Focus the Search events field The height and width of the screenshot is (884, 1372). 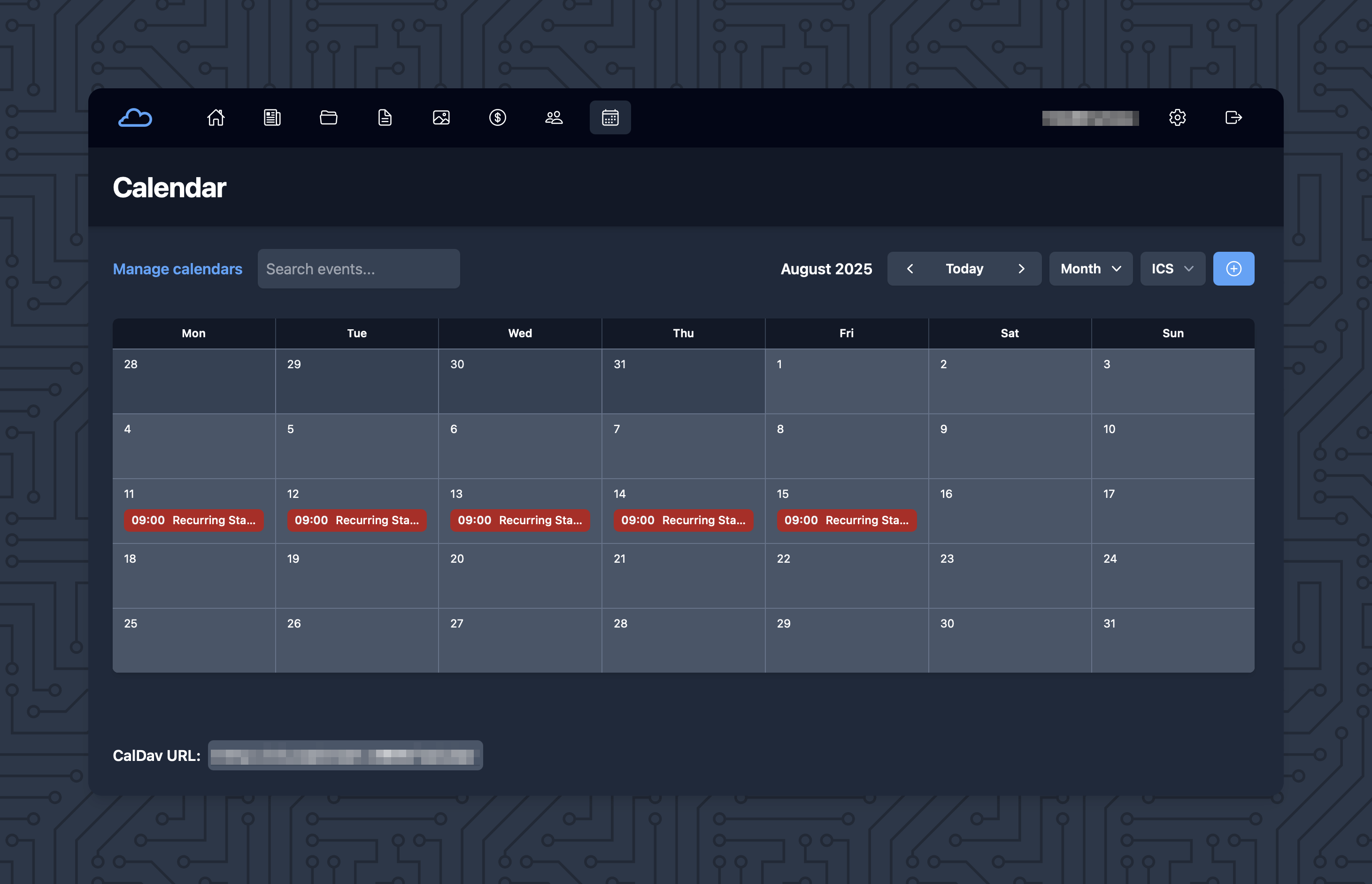(x=359, y=269)
